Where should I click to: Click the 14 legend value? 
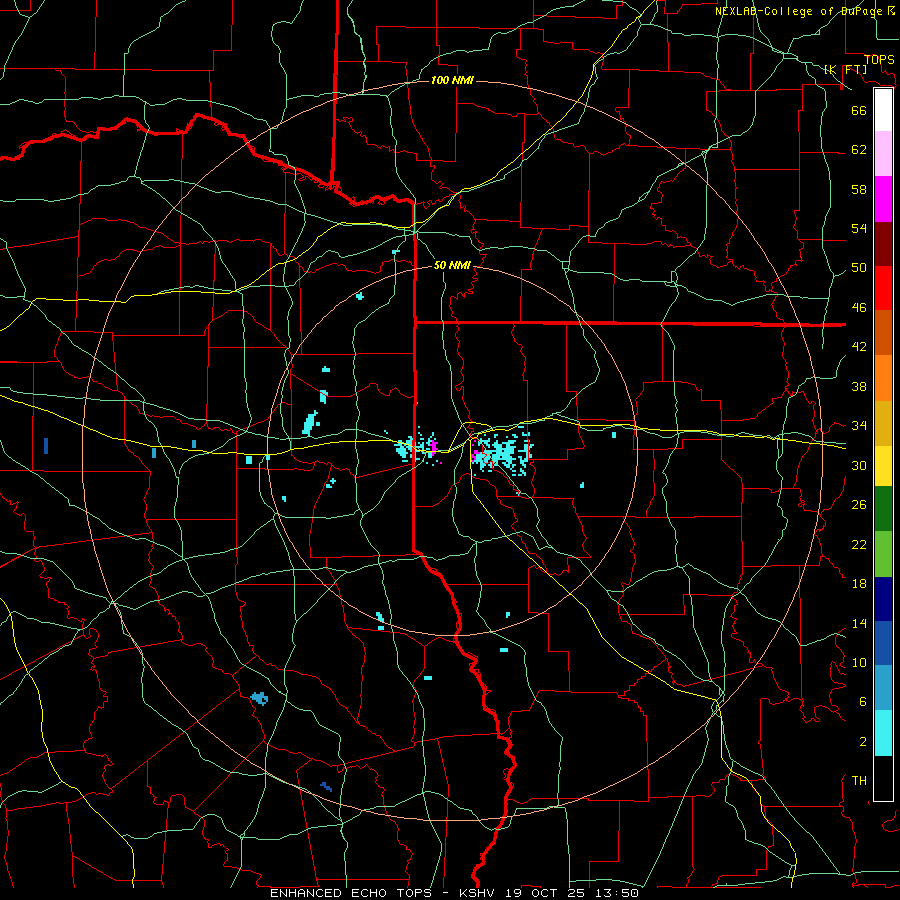pos(859,623)
